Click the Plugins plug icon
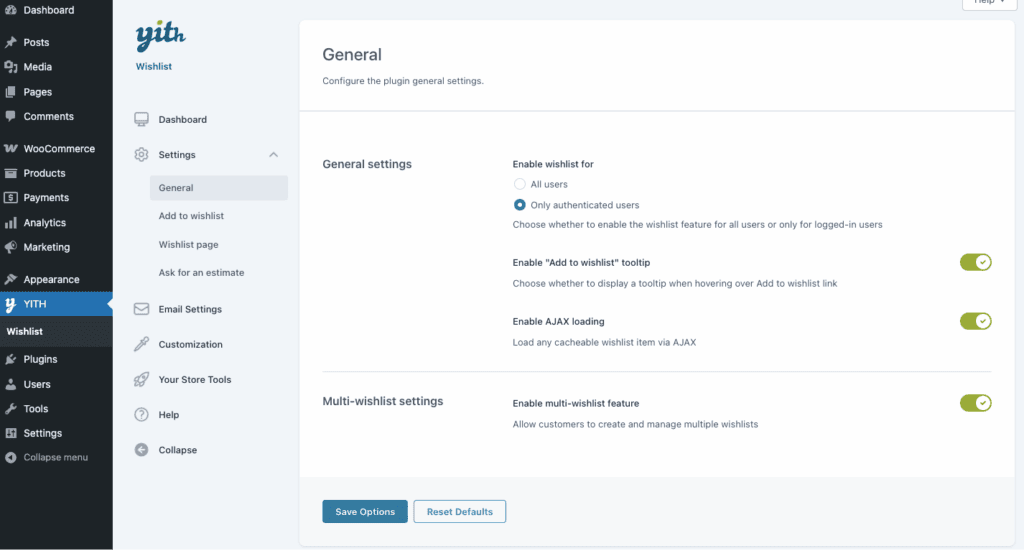The height and width of the screenshot is (556, 1024). coord(10,359)
